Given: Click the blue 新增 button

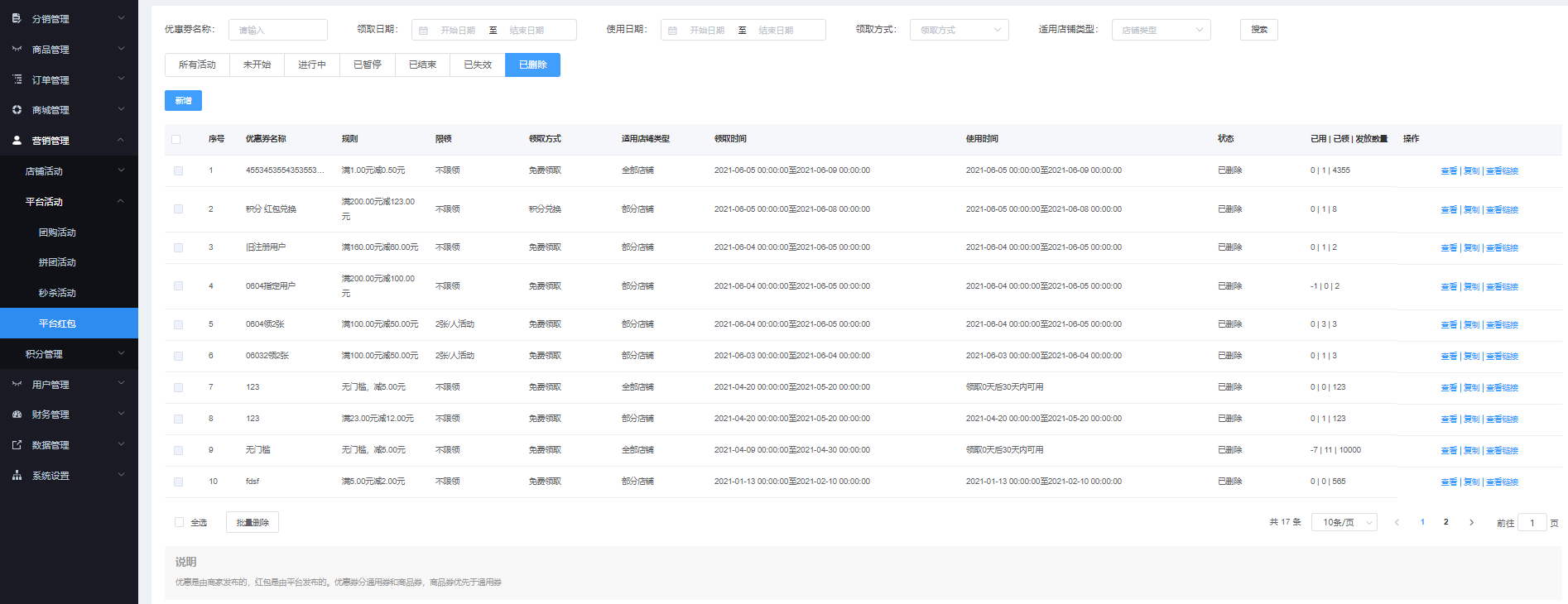Looking at the screenshot, I should [183, 100].
